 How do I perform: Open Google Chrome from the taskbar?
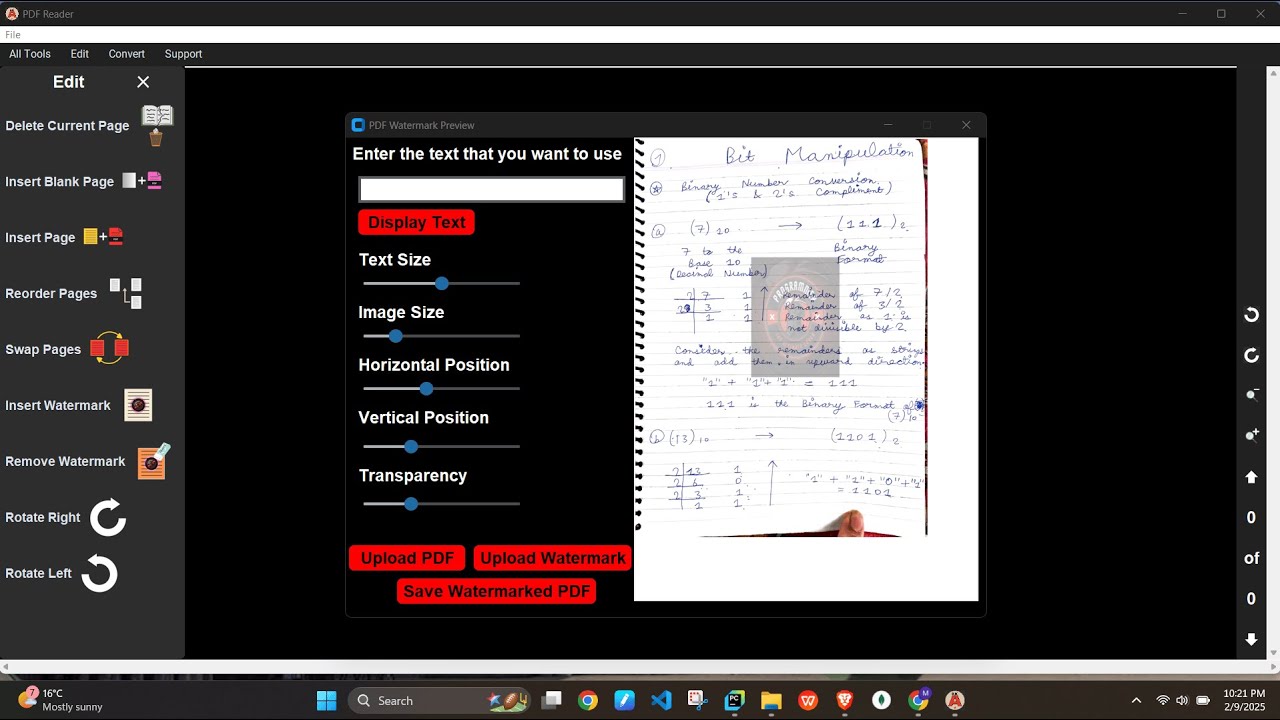pyautogui.click(x=588, y=701)
